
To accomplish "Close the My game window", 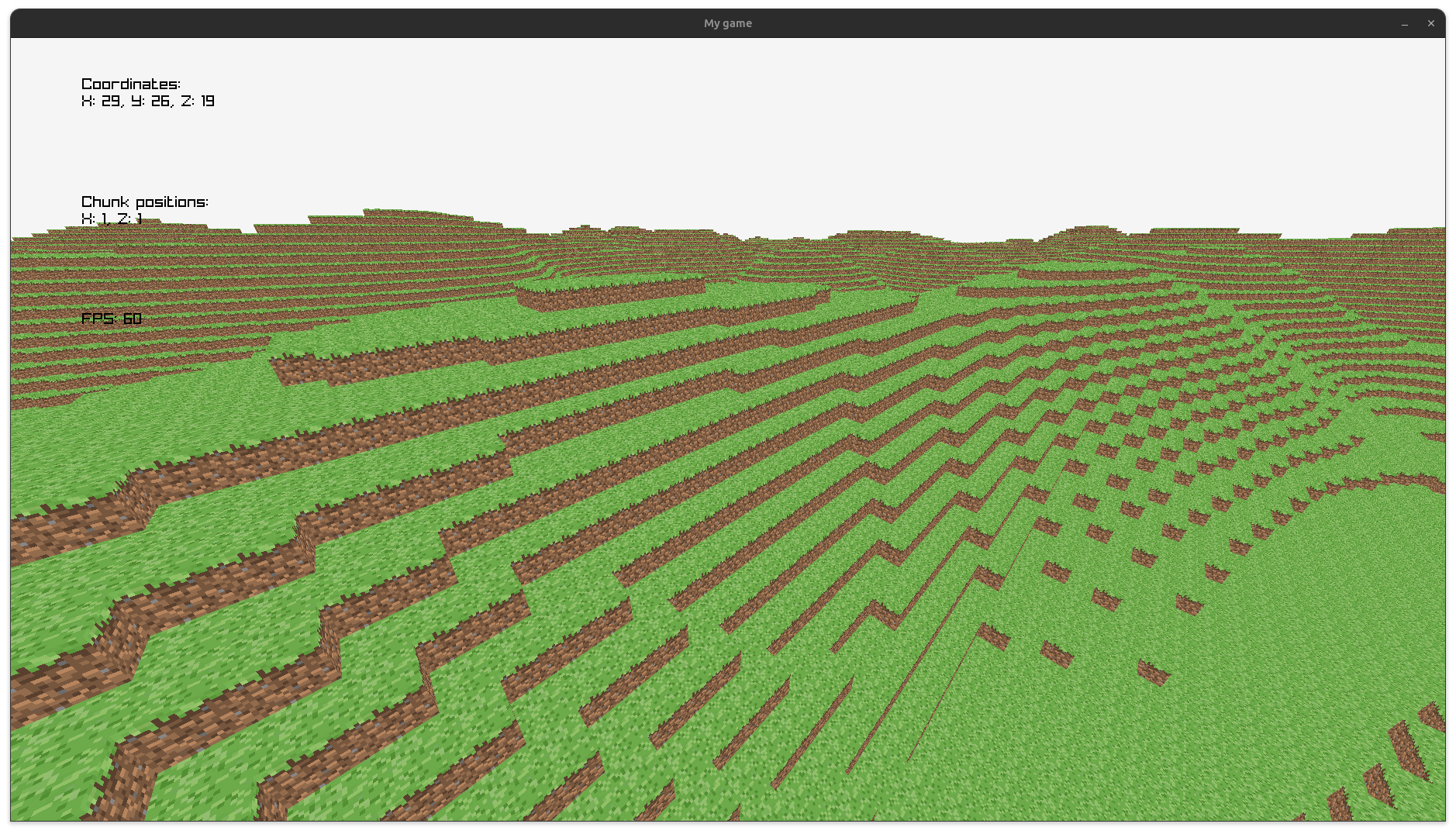I will [x=1431, y=24].
